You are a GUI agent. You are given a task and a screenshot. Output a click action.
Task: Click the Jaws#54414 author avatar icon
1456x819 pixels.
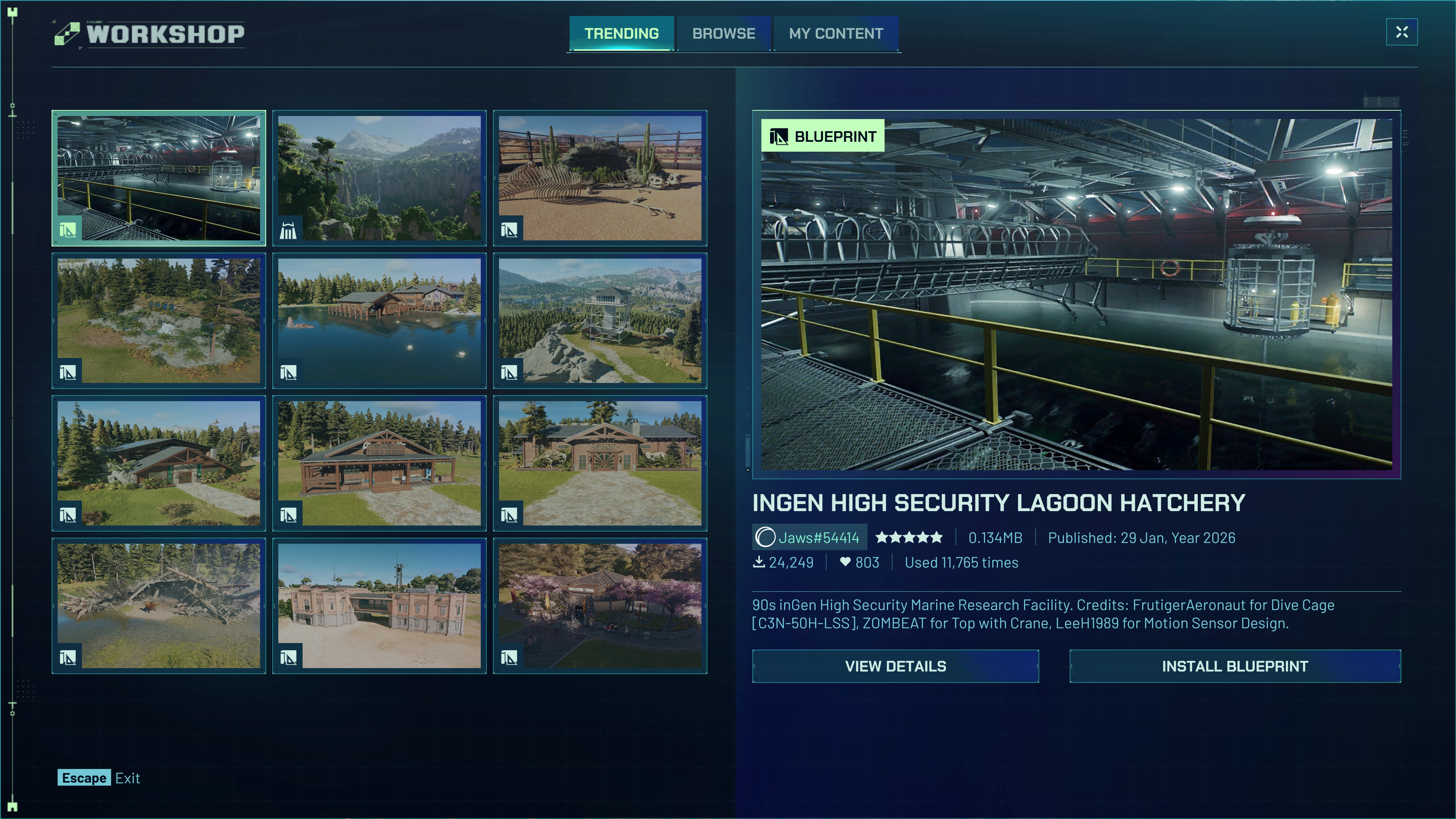pos(765,537)
